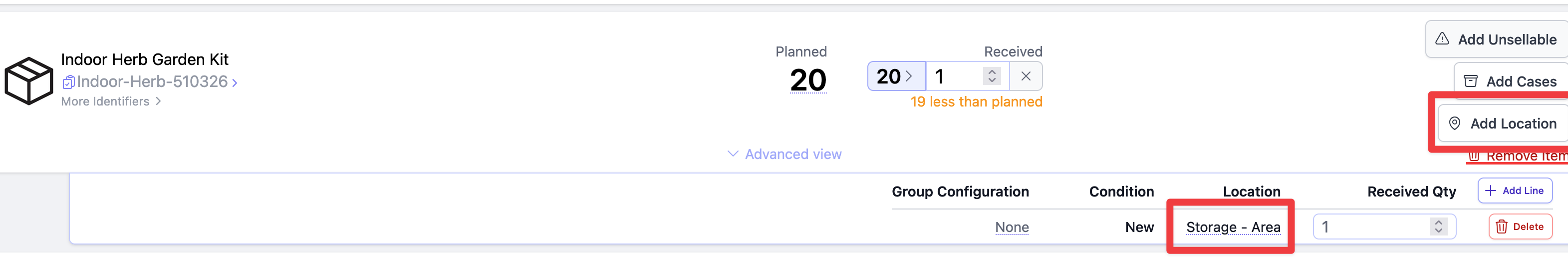Click the Planned quantity 20 value
This screenshot has width=1568, height=257.
(x=808, y=80)
